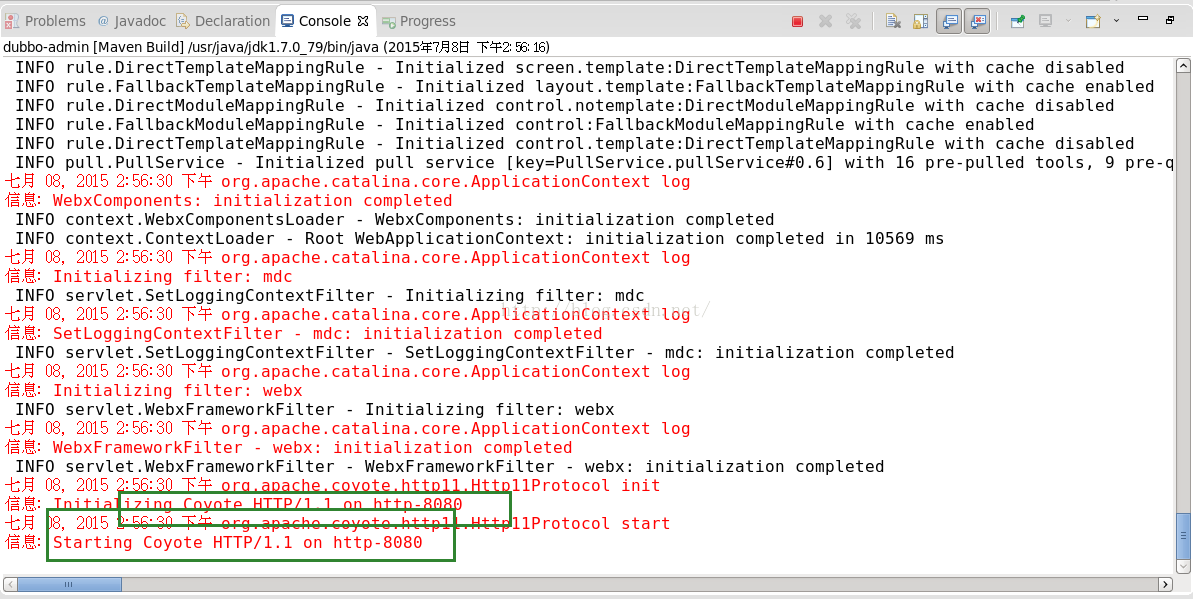
Task: Expand the Open Console dropdown arrow
Action: (1116, 21)
